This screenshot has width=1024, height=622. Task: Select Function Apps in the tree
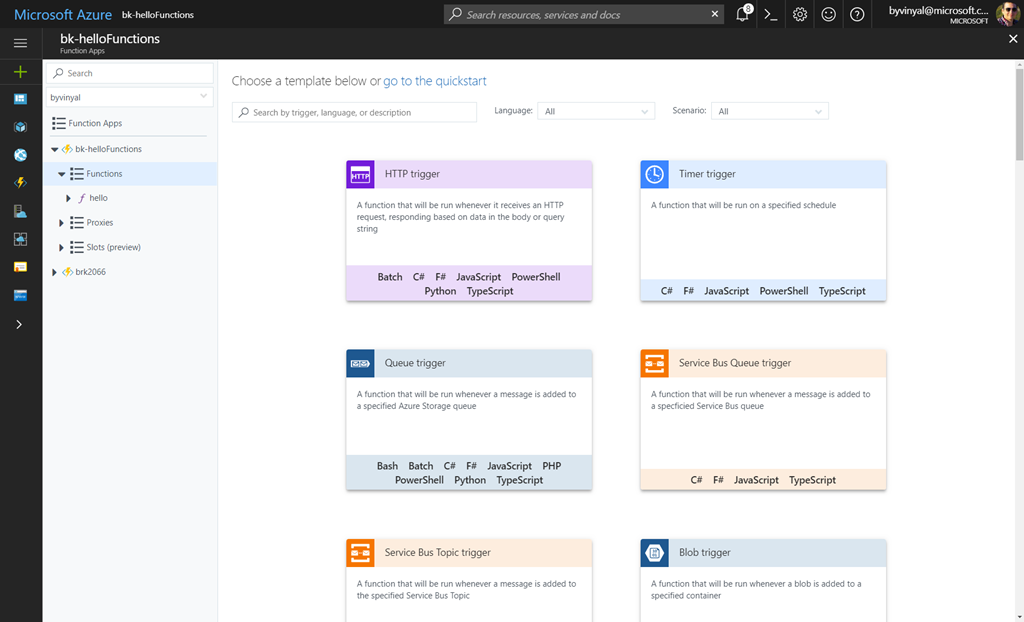[95, 123]
